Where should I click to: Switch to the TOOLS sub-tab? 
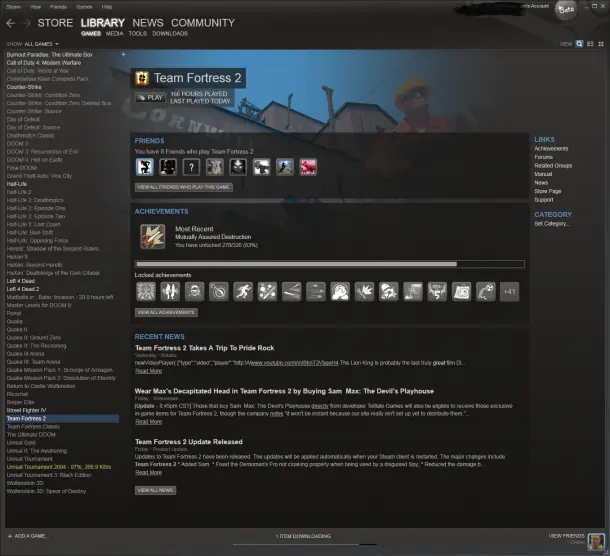[138, 34]
